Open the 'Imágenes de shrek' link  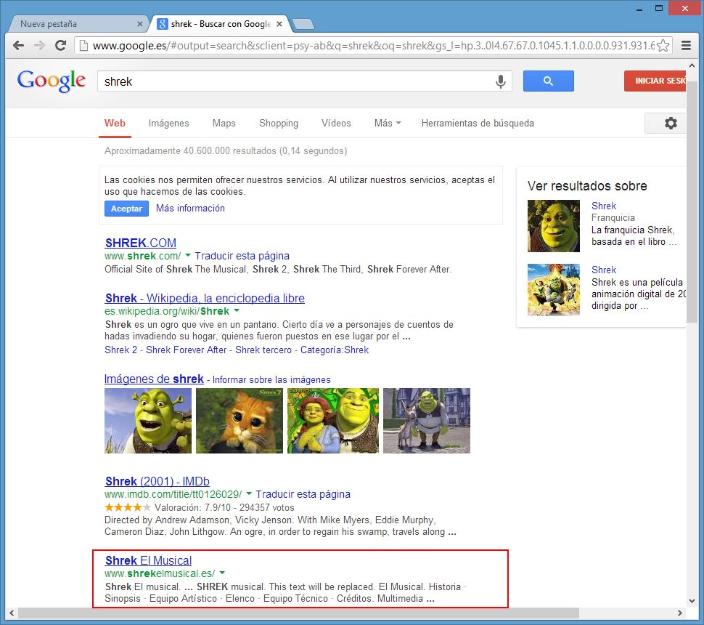click(154, 379)
